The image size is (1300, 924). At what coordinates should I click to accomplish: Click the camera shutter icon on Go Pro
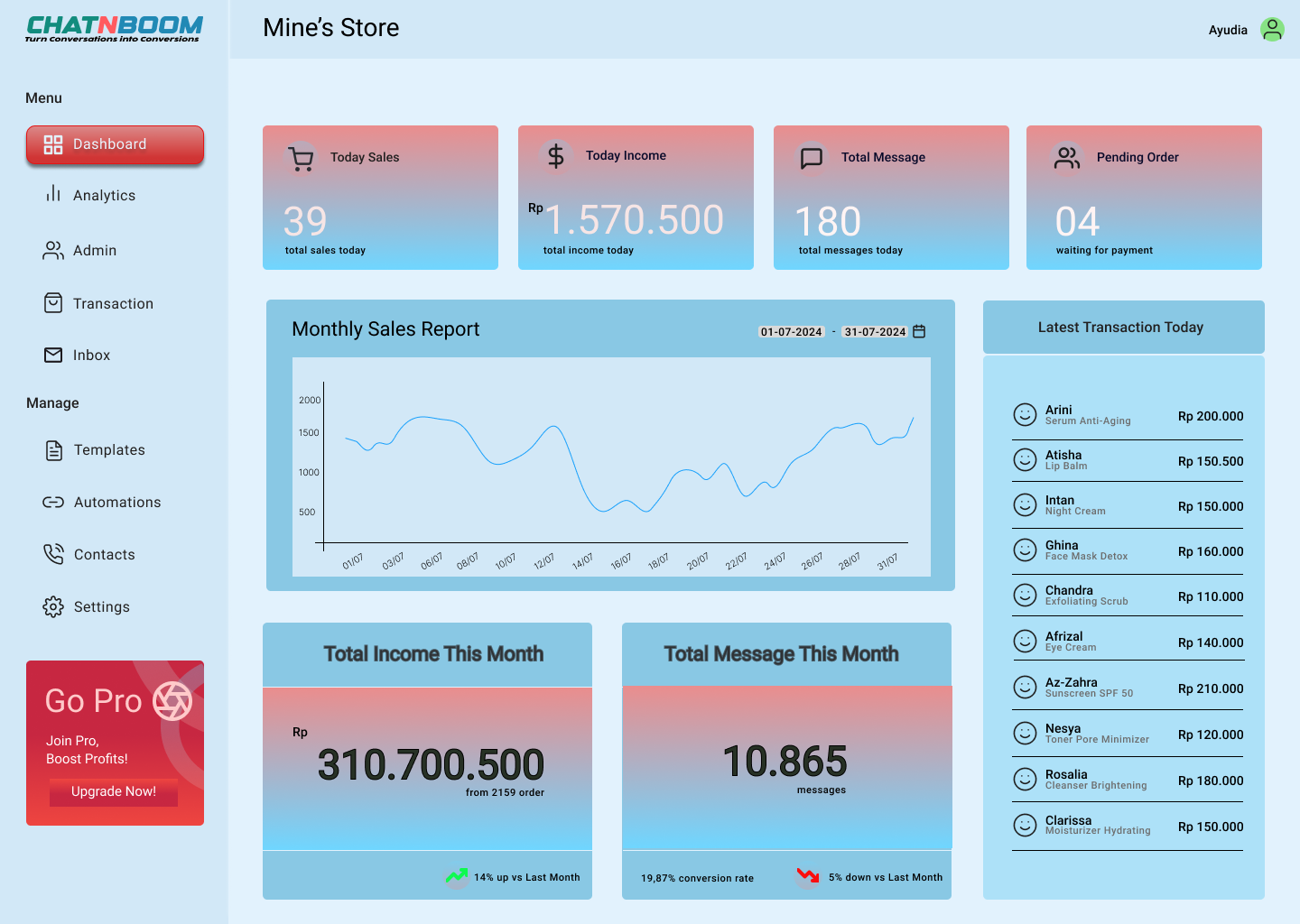click(172, 701)
